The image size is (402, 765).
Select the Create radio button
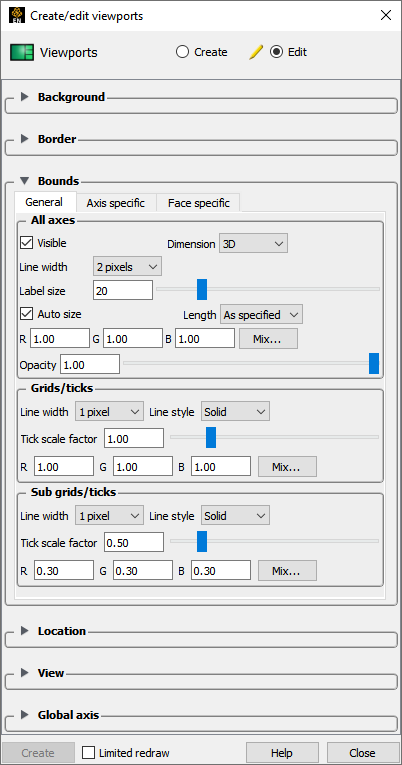[182, 52]
